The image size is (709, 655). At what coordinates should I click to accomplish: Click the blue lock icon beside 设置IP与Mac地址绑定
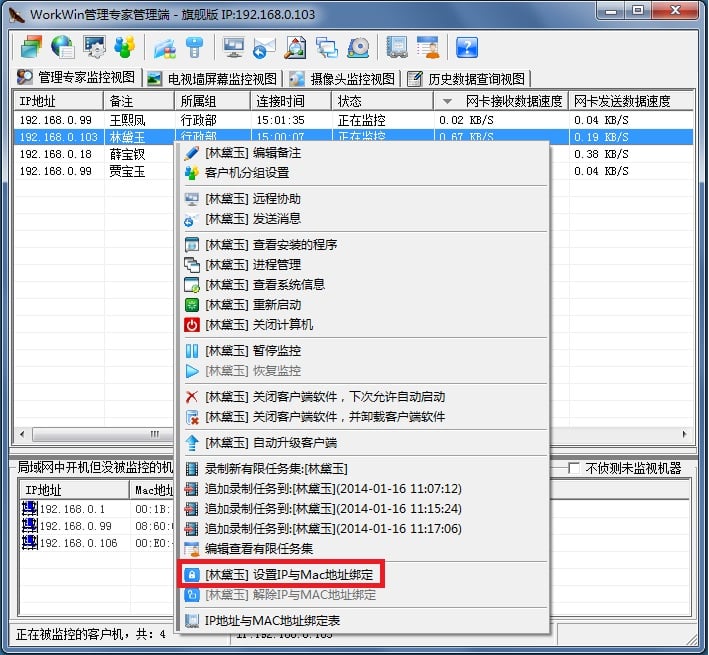(192, 575)
